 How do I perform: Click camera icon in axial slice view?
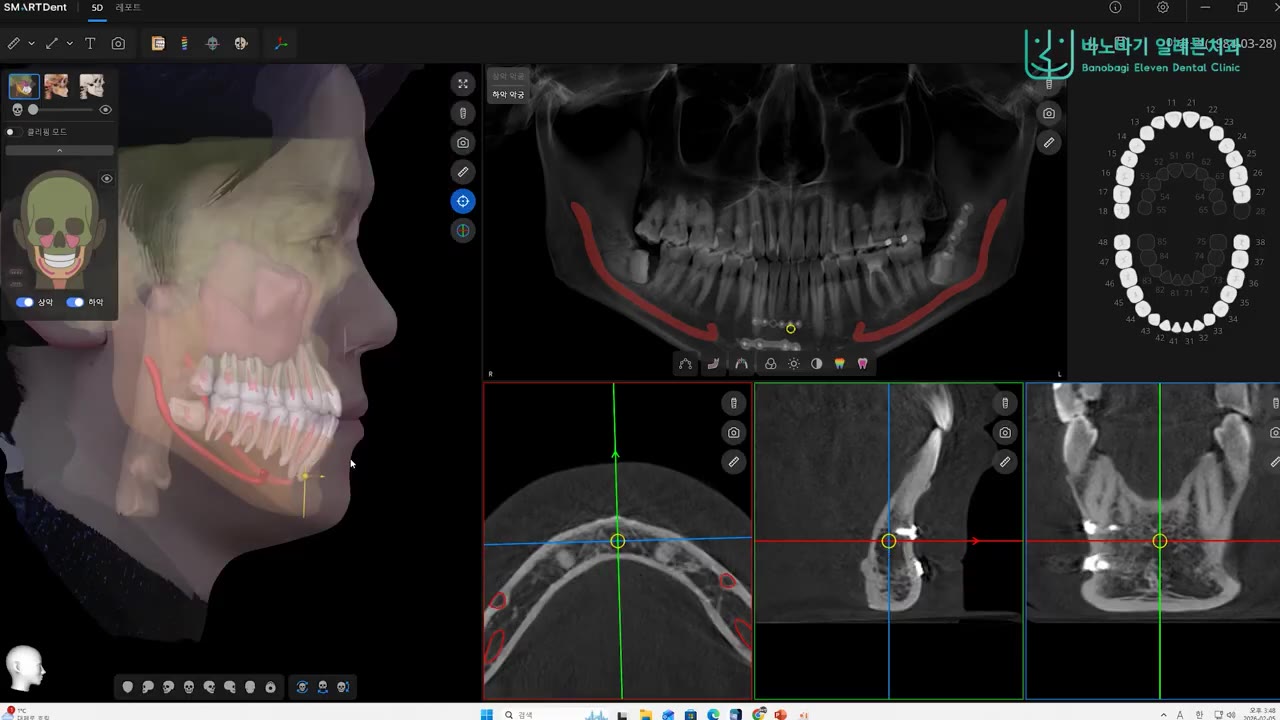(x=734, y=433)
